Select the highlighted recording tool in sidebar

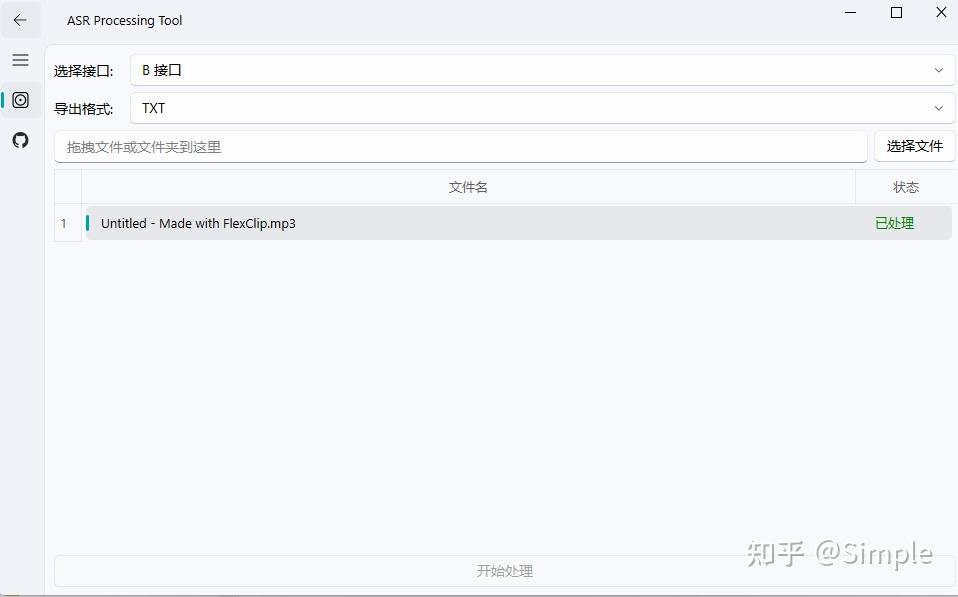tap(20, 100)
